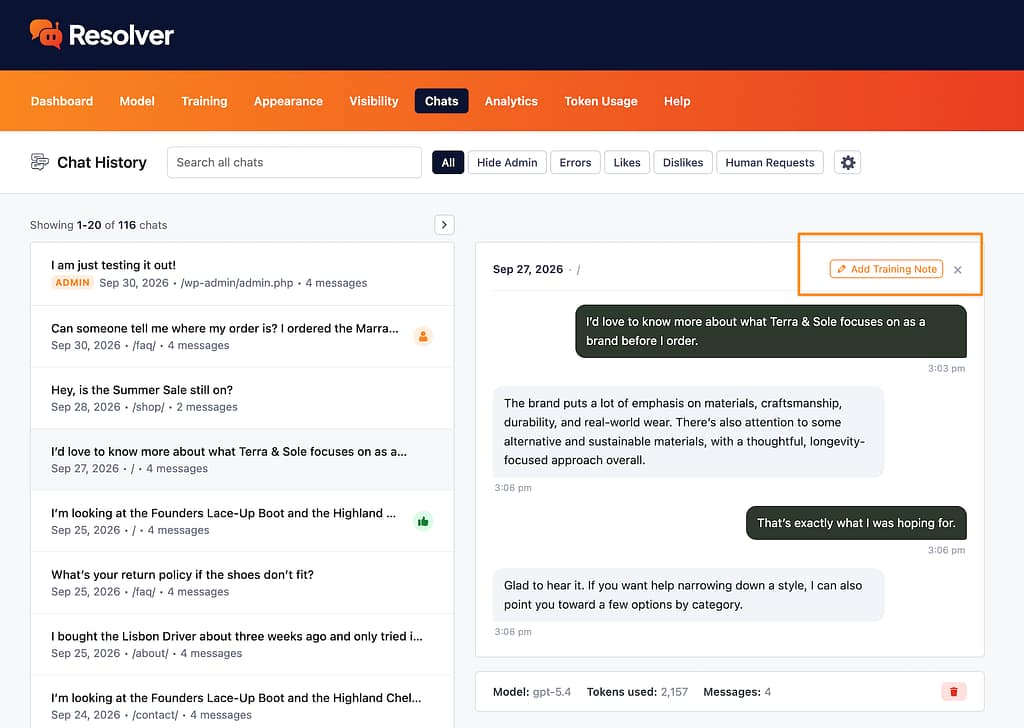1024x728 pixels.
Task: Click the Chat History heading icon
Action: click(x=39, y=162)
